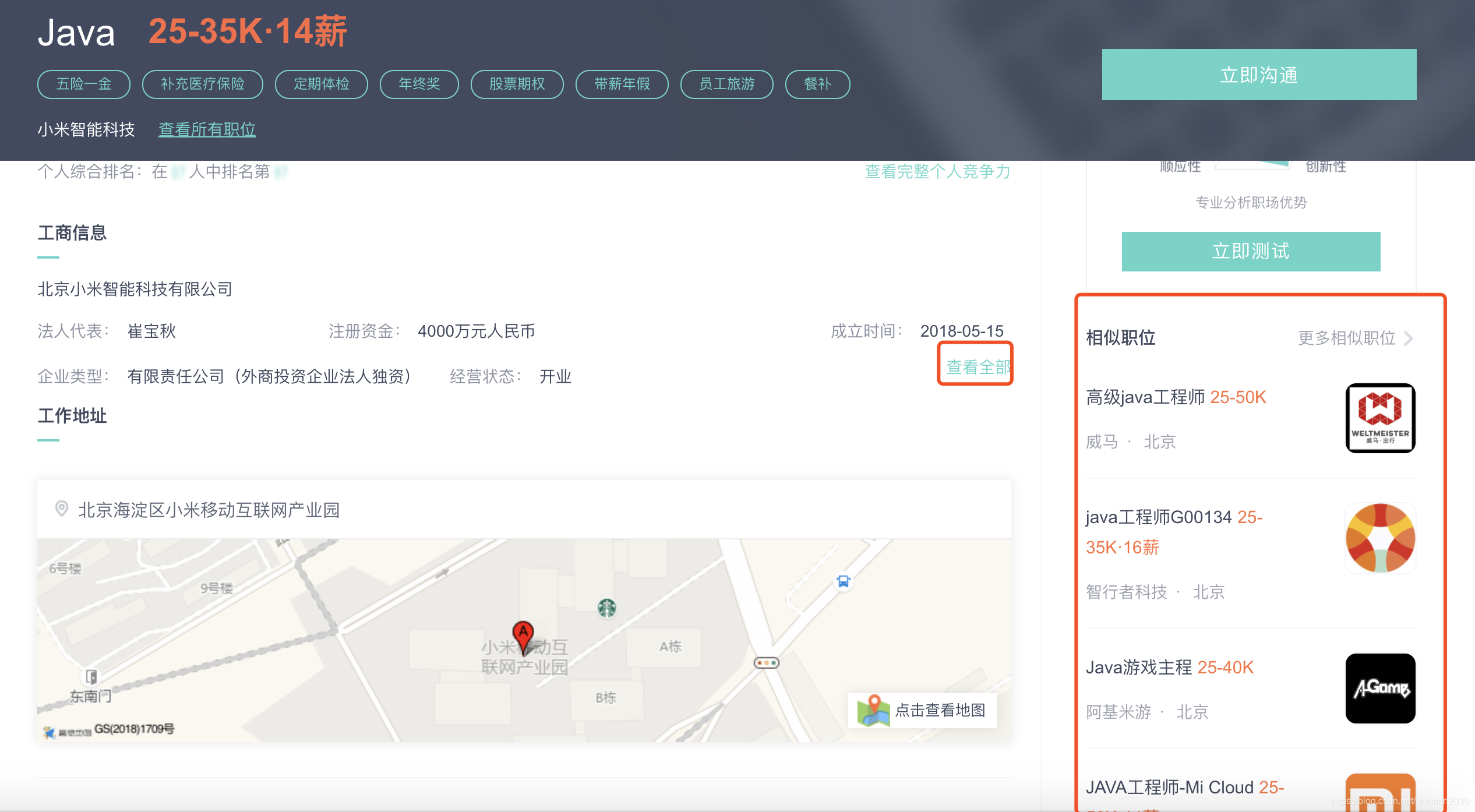Click 查看全部 business info link
The width and height of the screenshot is (1475, 812).
978,366
